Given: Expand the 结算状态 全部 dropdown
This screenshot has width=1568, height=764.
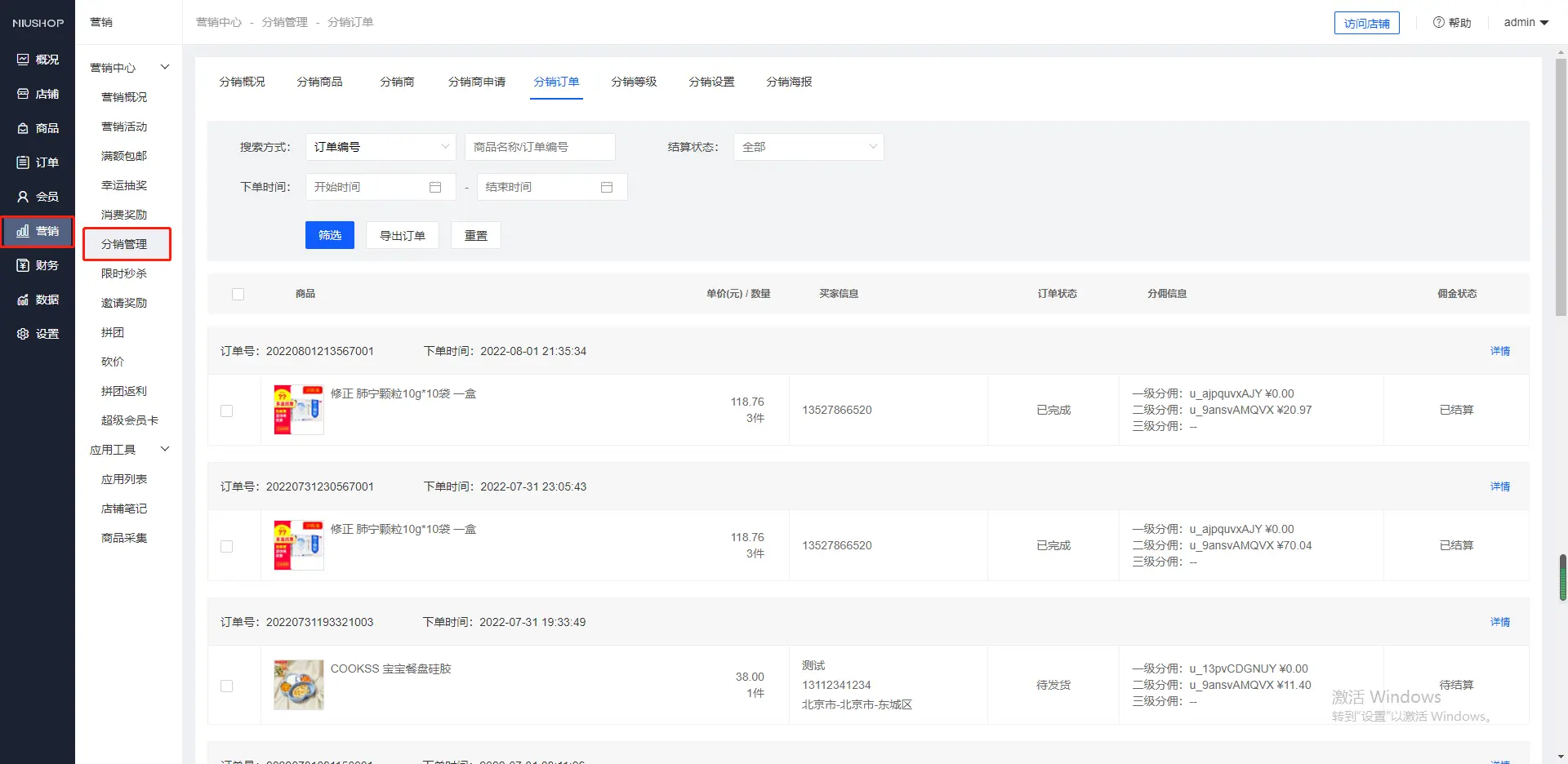Looking at the screenshot, I should 808,147.
